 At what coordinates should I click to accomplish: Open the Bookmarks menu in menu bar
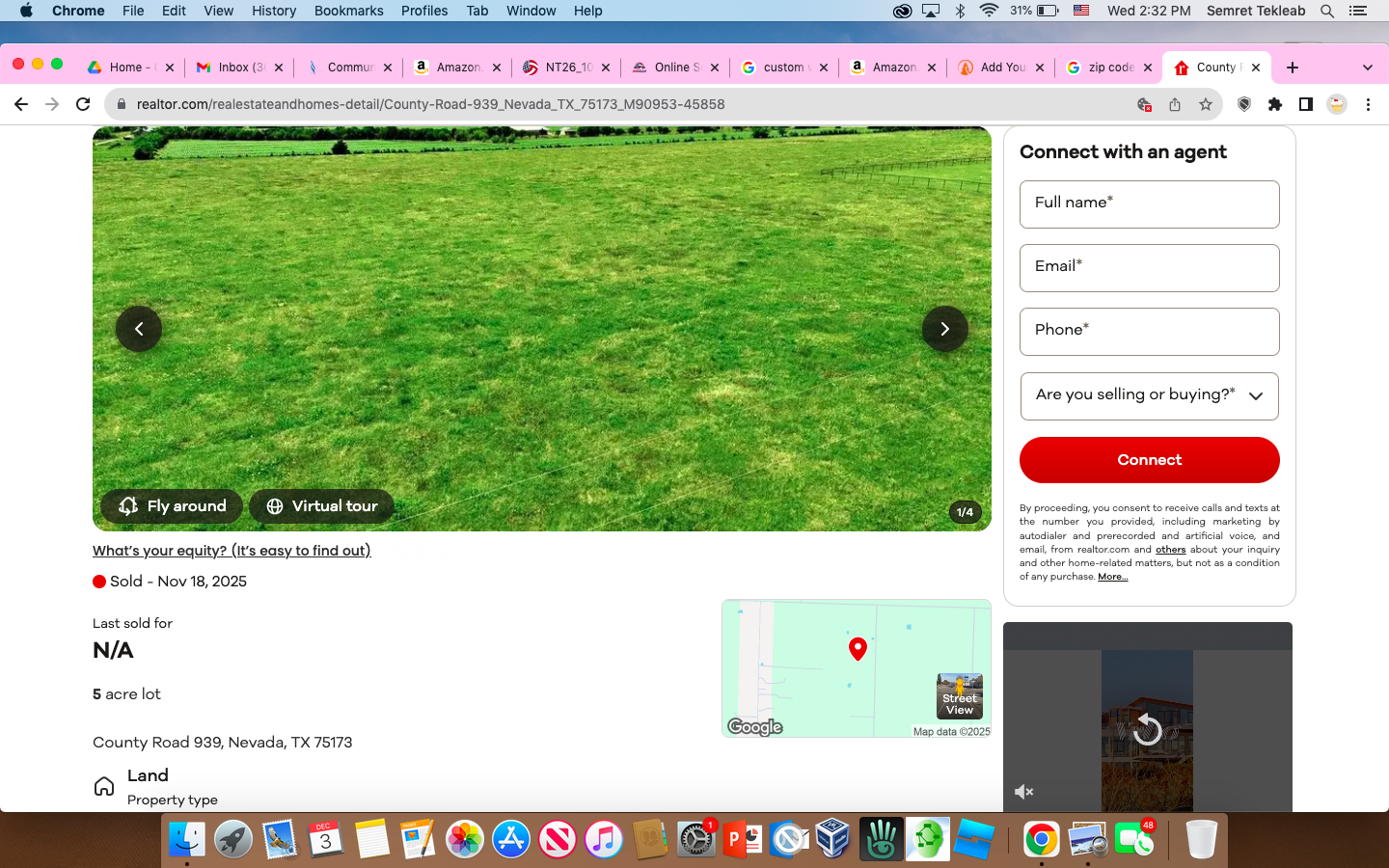348,11
